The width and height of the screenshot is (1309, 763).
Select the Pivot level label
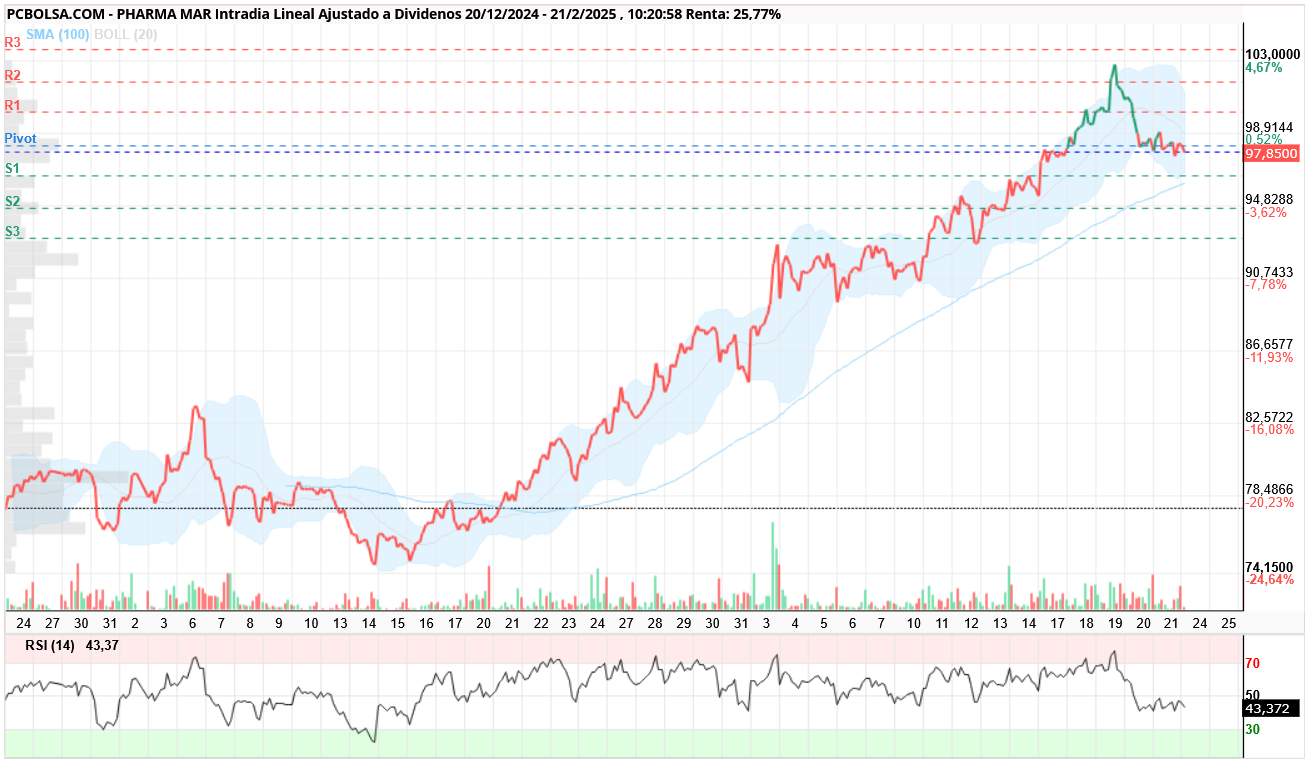[21, 138]
